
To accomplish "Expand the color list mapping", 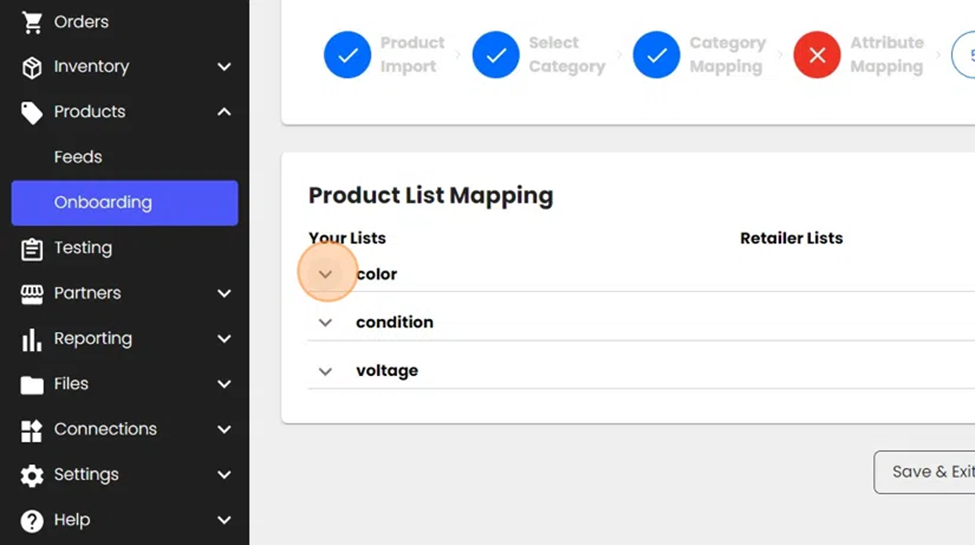I will coord(325,274).
